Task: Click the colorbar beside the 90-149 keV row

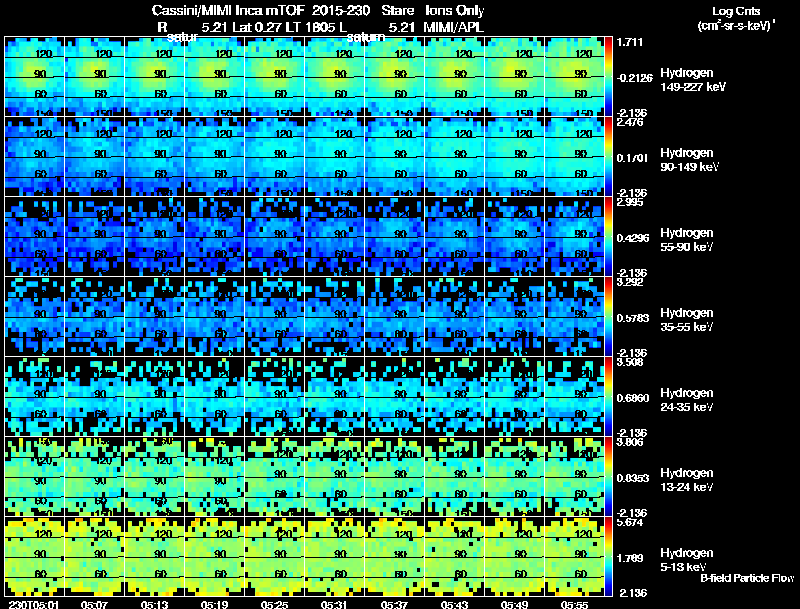Action: (x=608, y=157)
